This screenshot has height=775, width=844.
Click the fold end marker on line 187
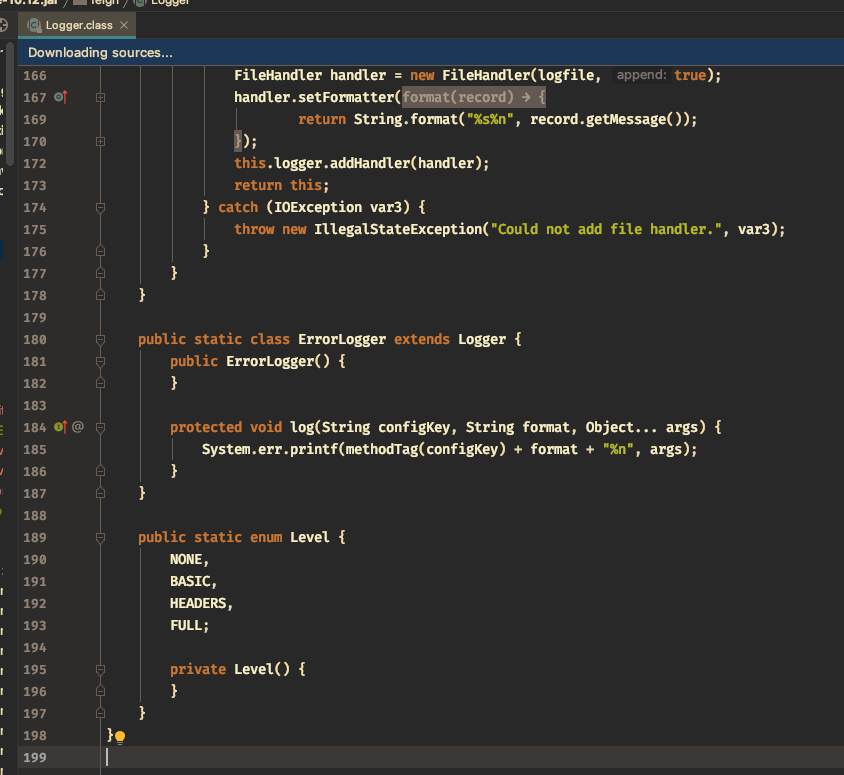point(100,494)
